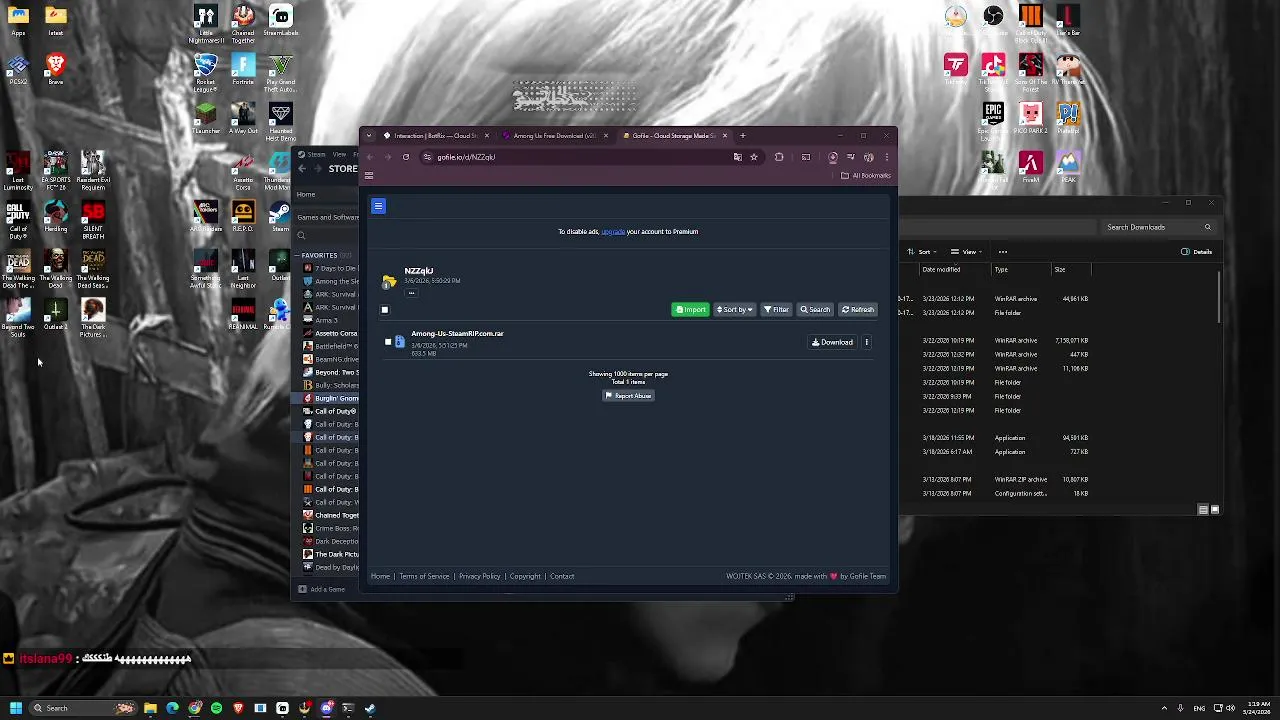Select Chained Together in Steam library list
The width and height of the screenshot is (1280, 720).
[331, 515]
